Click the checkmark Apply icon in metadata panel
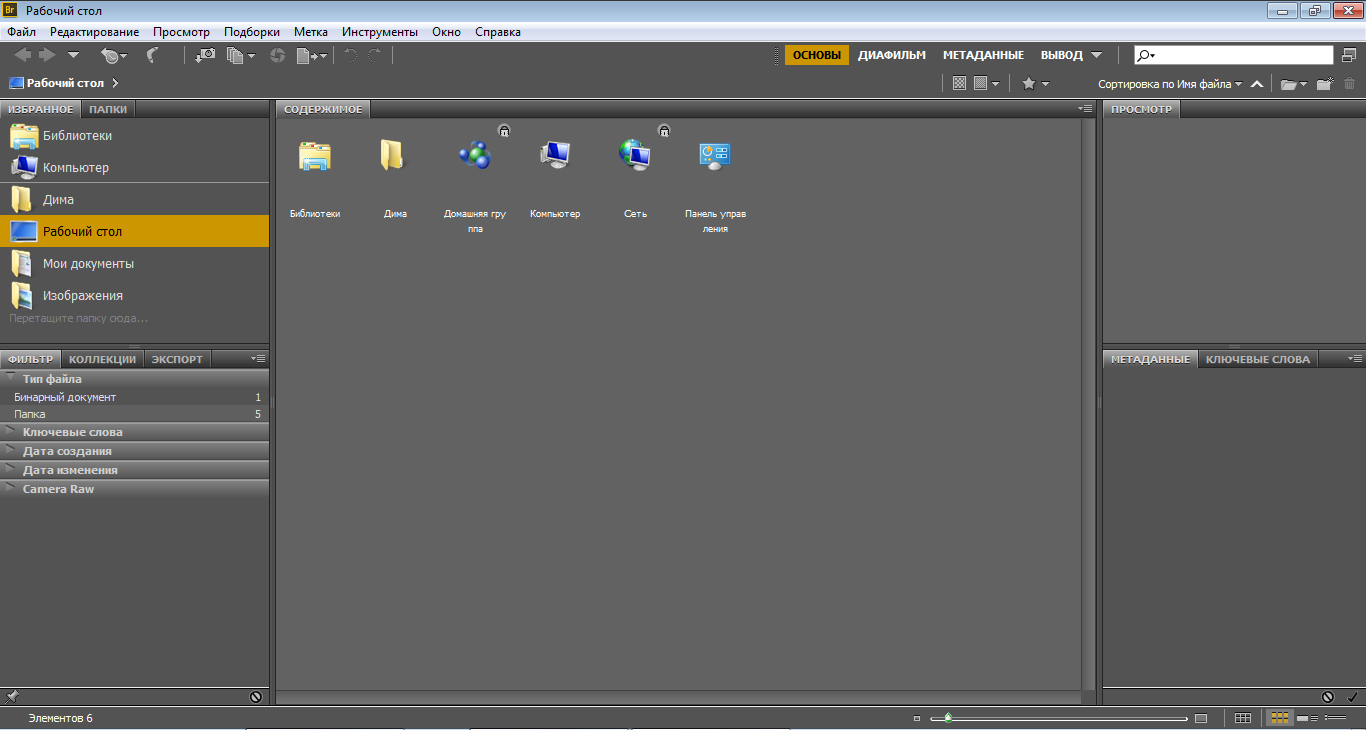Screen dimensions: 1366x730 point(1352,697)
